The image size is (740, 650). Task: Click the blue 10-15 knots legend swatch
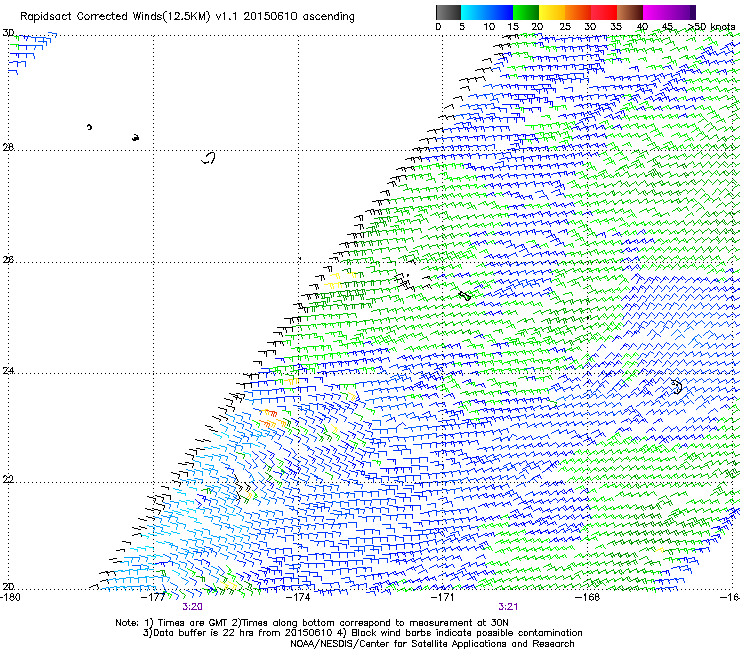coord(500,12)
